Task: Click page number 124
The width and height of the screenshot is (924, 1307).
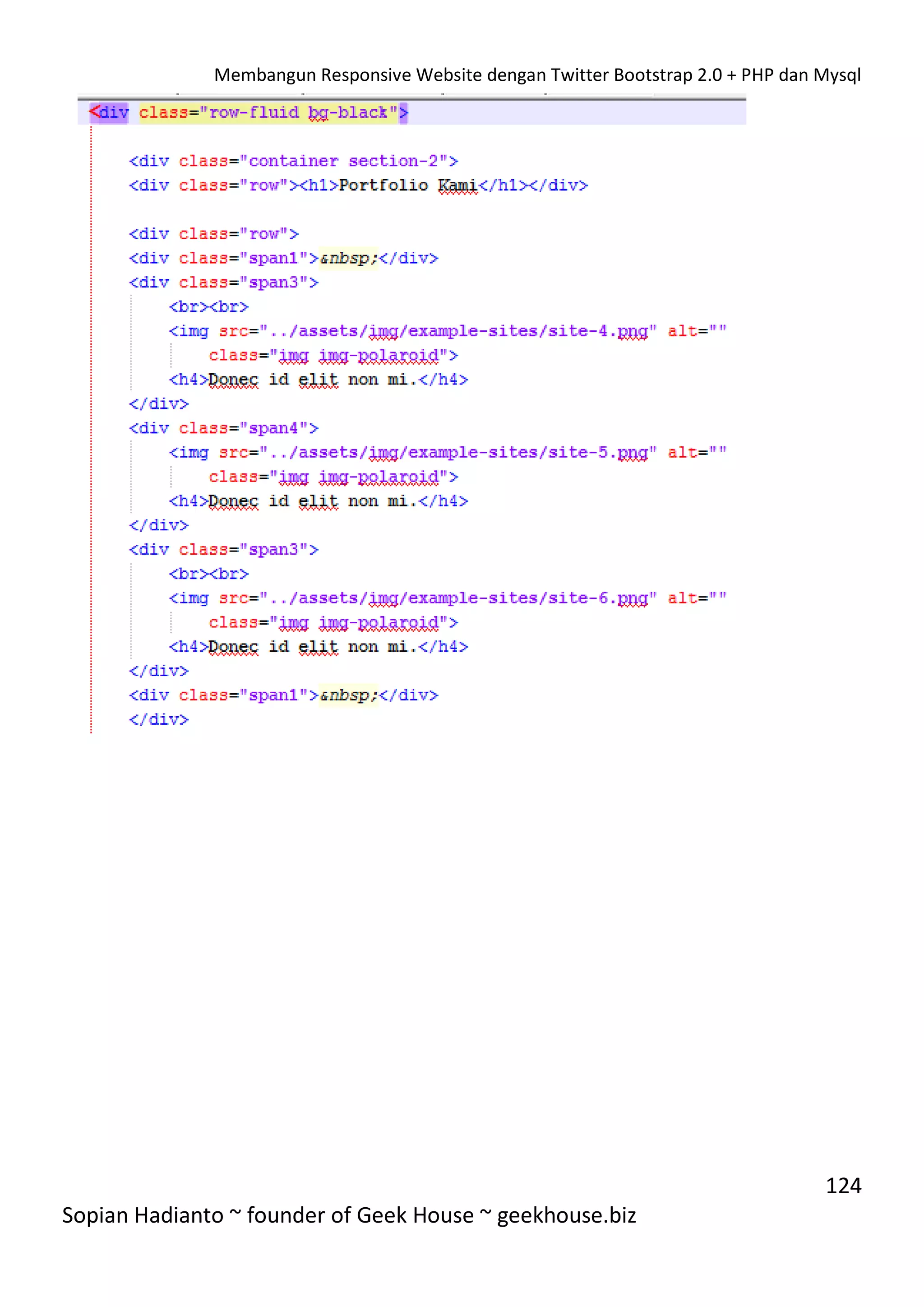Action: (x=843, y=1185)
